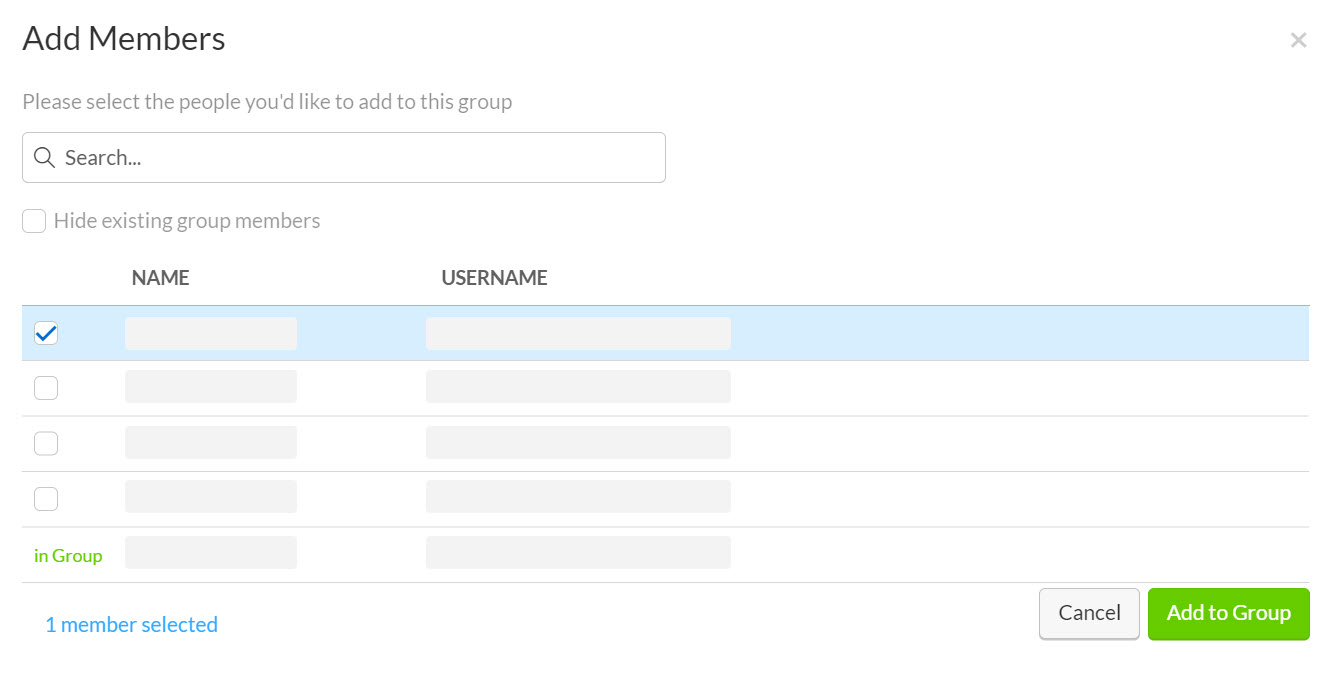
Task: Click the 'Please select the people' instruction text
Action: click(x=267, y=102)
